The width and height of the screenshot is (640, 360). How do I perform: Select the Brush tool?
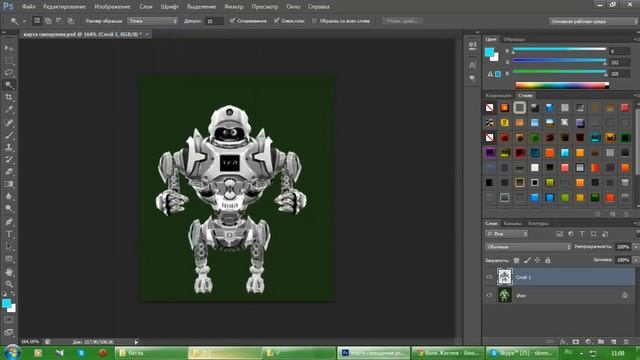9,134
